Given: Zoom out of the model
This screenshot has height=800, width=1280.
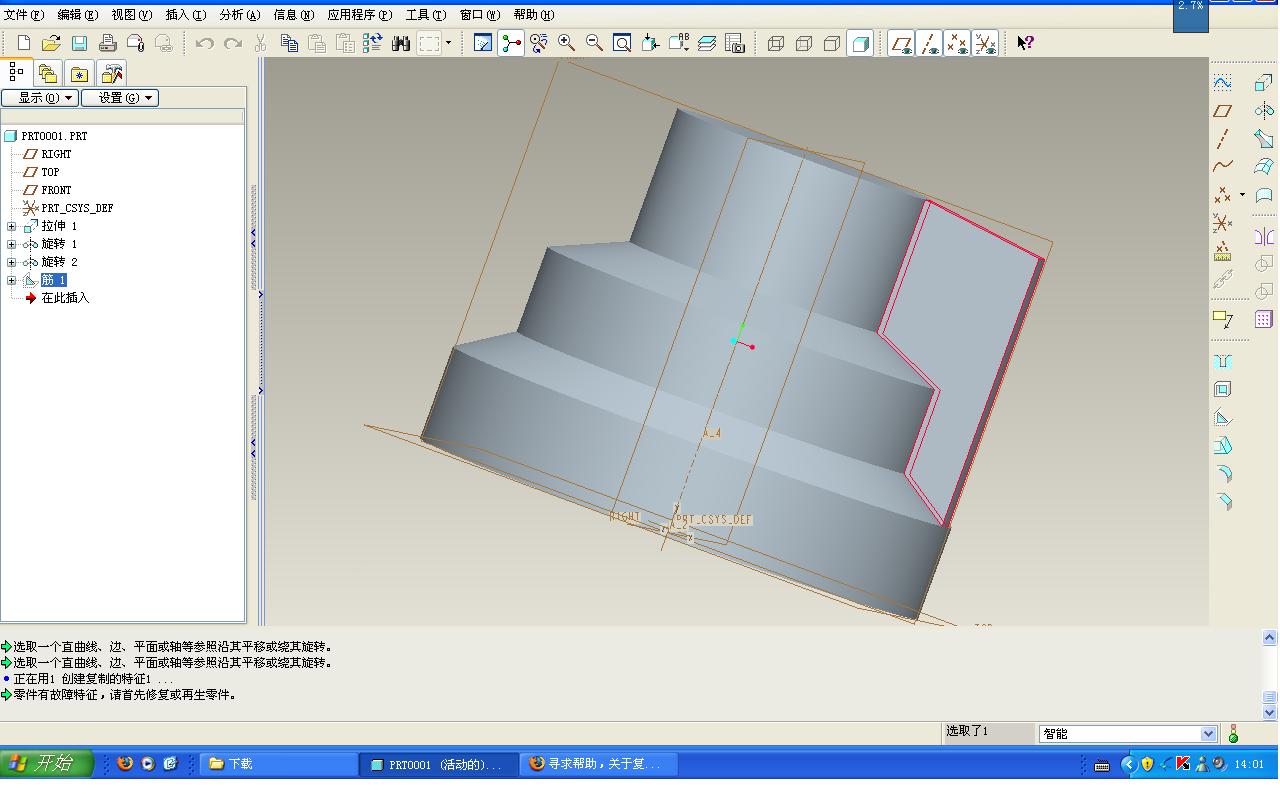Looking at the screenshot, I should tap(594, 43).
